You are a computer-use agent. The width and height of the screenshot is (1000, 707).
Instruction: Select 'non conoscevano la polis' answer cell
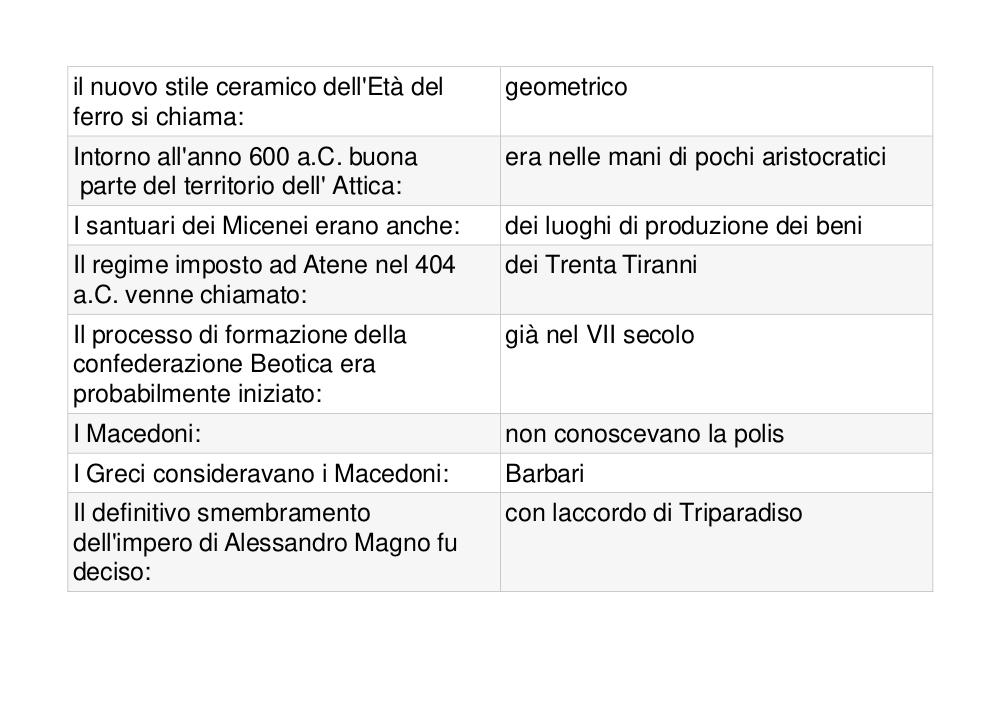[716, 434]
